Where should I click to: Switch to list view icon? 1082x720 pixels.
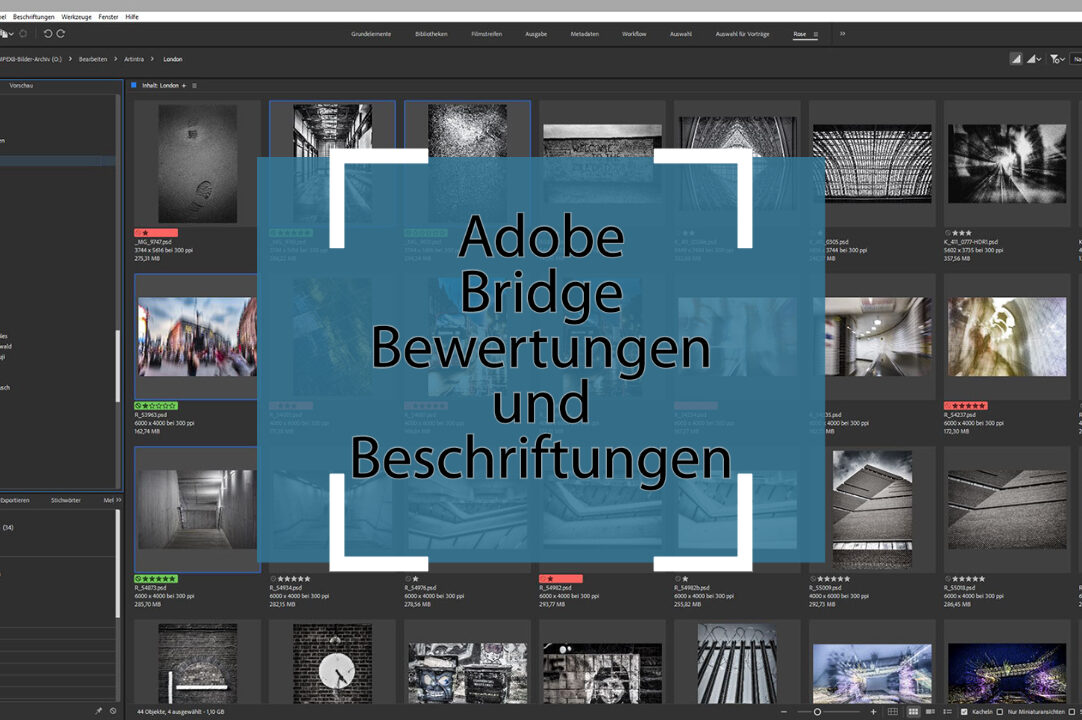tap(947, 712)
